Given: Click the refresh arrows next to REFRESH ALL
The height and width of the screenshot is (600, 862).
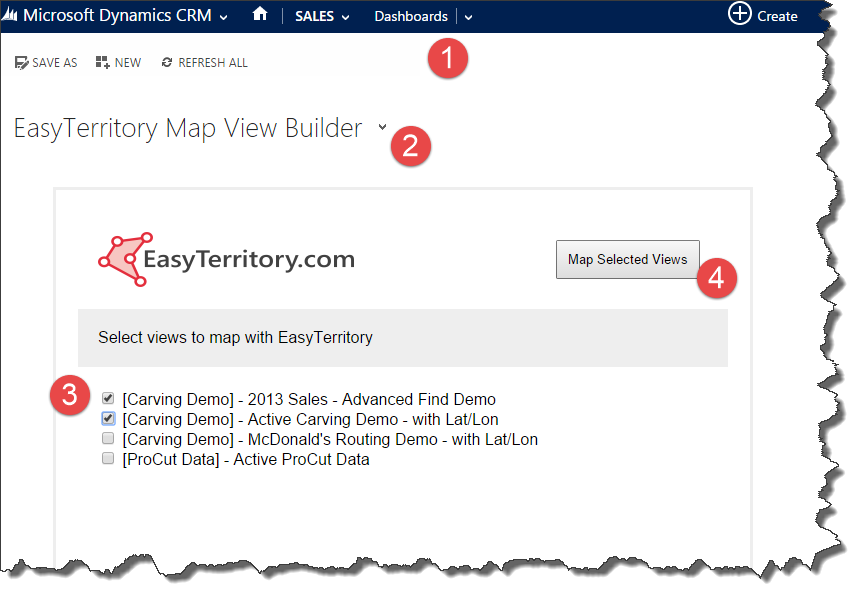Looking at the screenshot, I should point(166,62).
